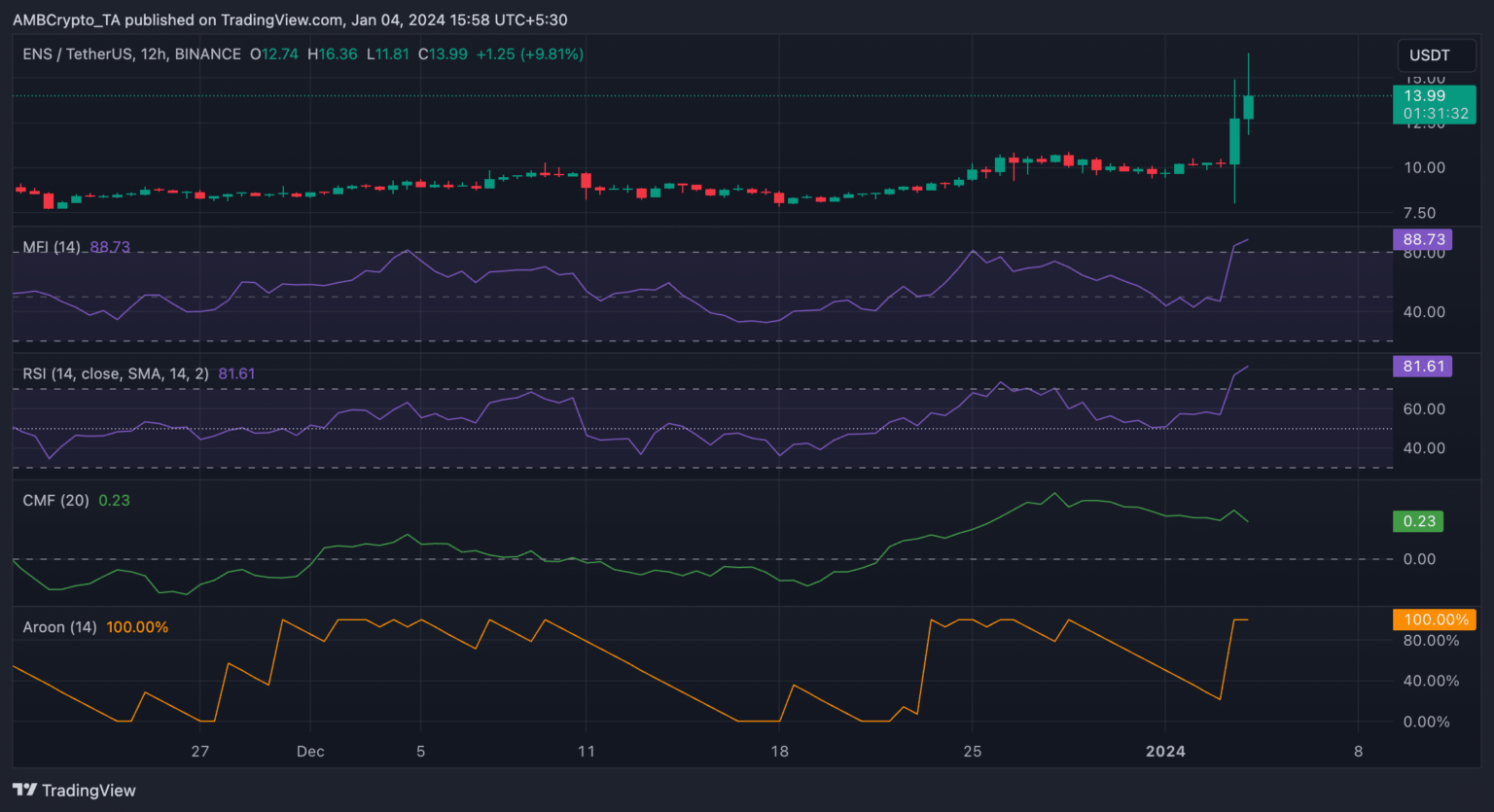The image size is (1494, 812).
Task: Click the purple 88.73 MFI value tag
Action: pyautogui.click(x=1423, y=239)
